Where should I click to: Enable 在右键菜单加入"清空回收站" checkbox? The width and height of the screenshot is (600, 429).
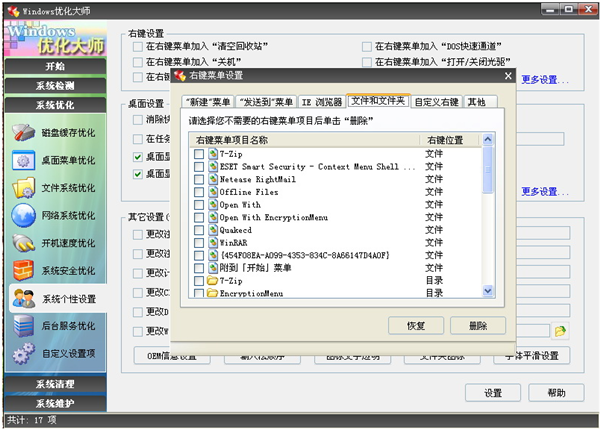[137, 47]
